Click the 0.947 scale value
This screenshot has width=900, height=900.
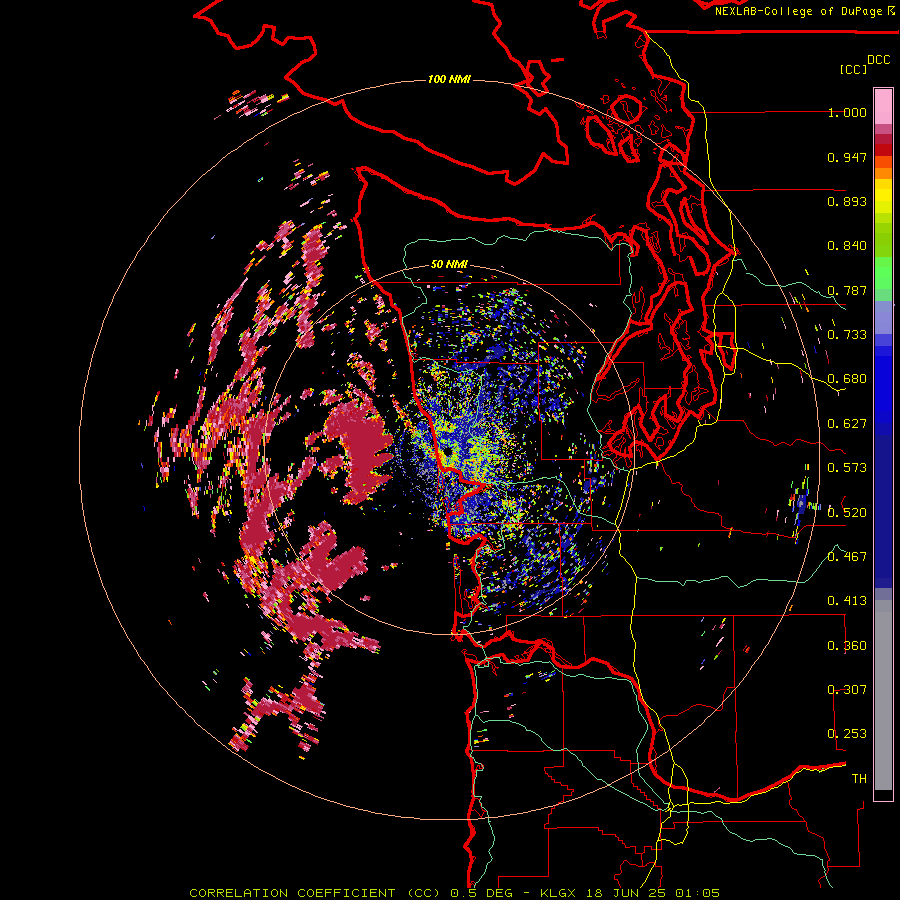point(847,157)
